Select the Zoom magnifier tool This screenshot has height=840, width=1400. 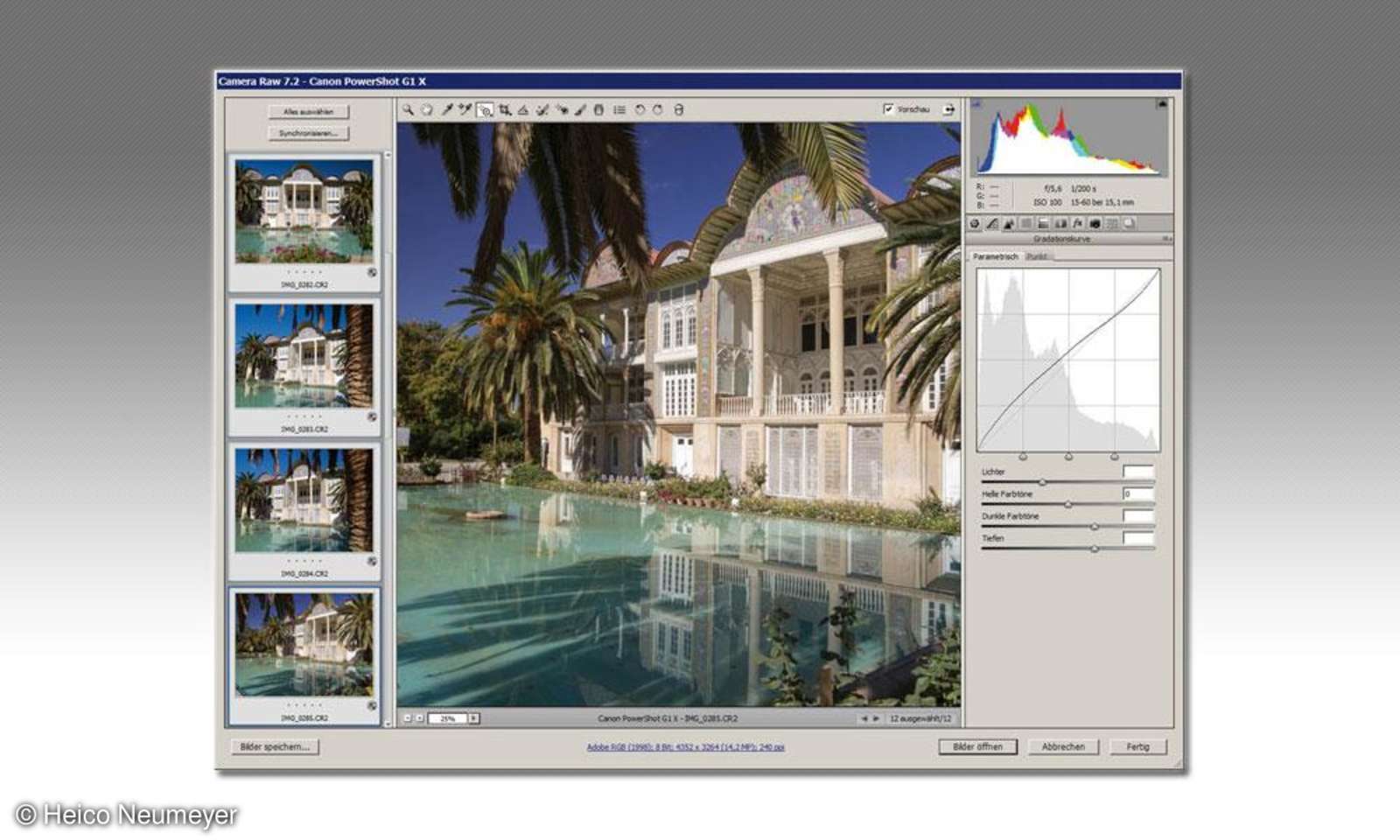pos(408,109)
